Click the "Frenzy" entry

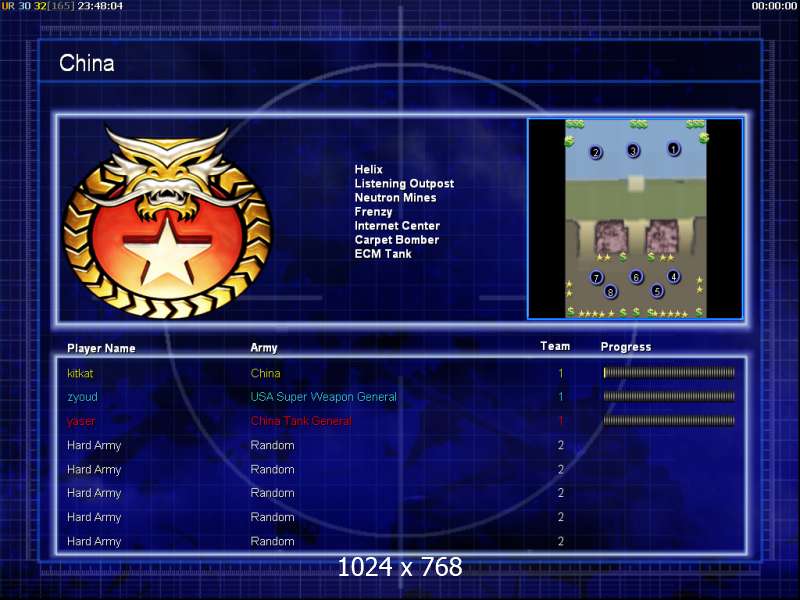pyautogui.click(x=373, y=212)
